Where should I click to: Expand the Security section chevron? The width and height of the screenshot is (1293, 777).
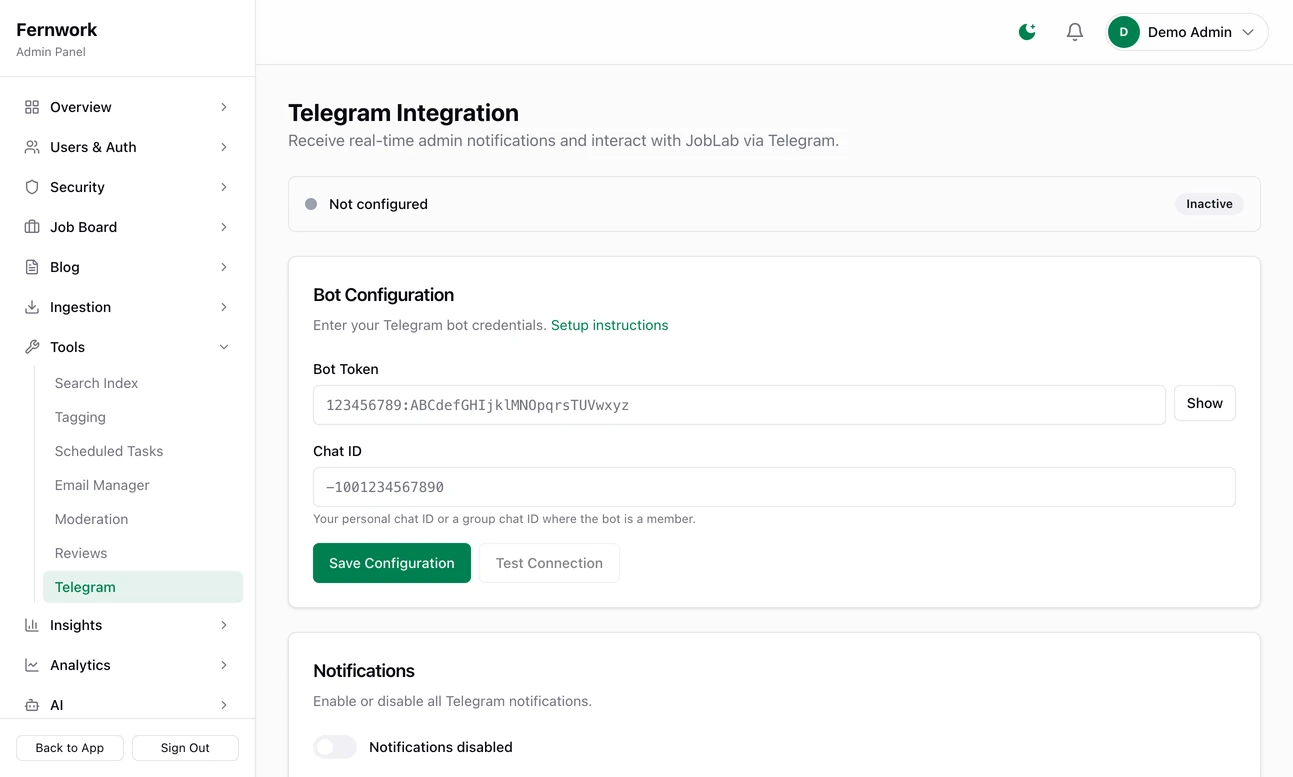tap(224, 187)
